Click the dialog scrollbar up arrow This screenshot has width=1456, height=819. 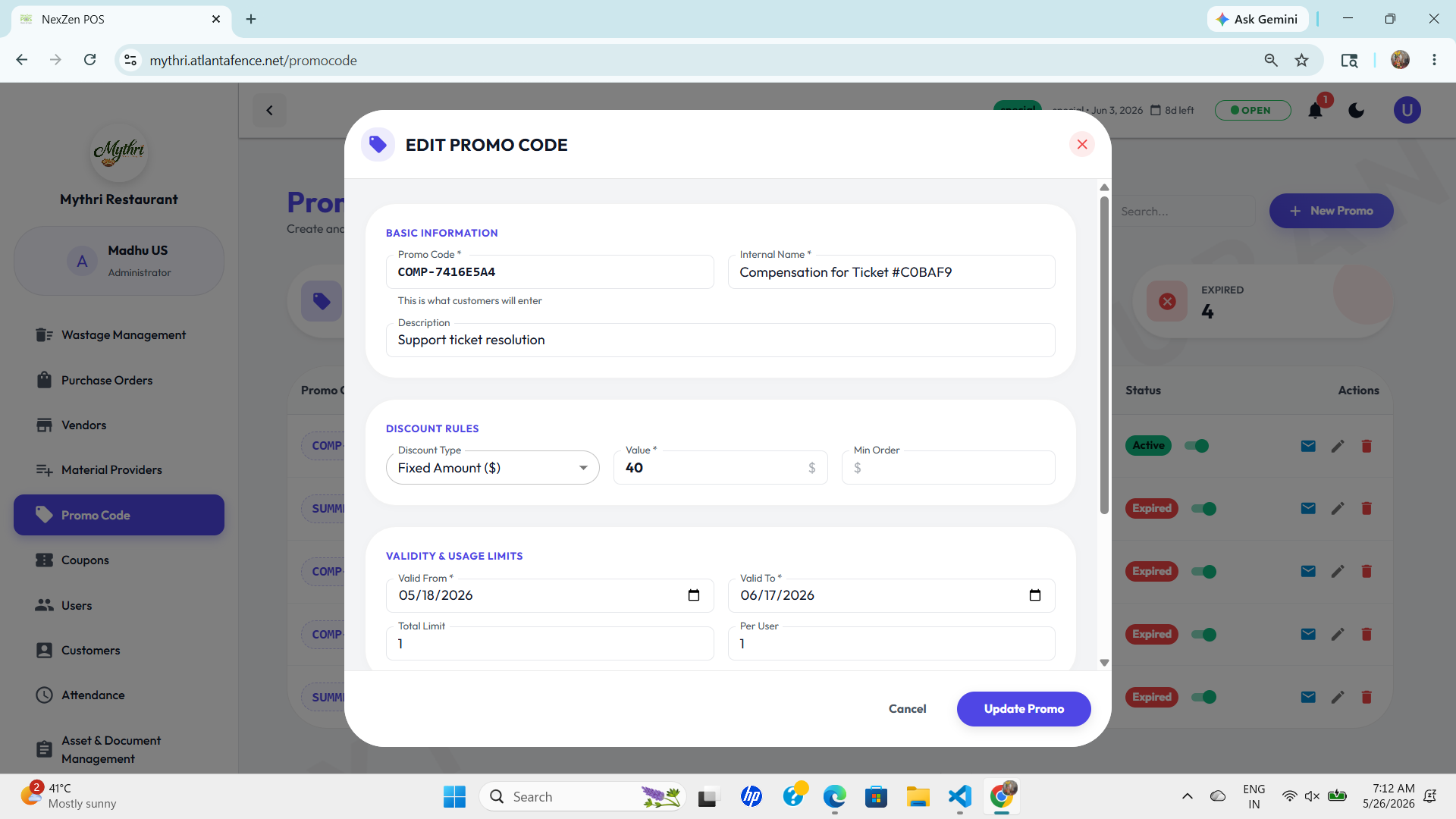(x=1104, y=187)
